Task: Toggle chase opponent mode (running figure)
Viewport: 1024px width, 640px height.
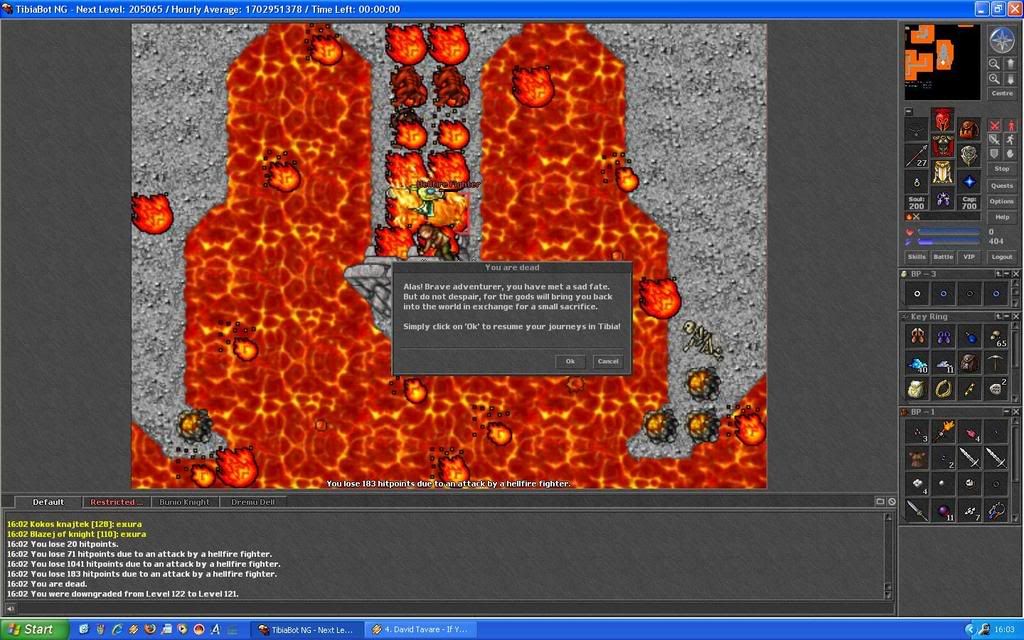Action: (x=1010, y=140)
